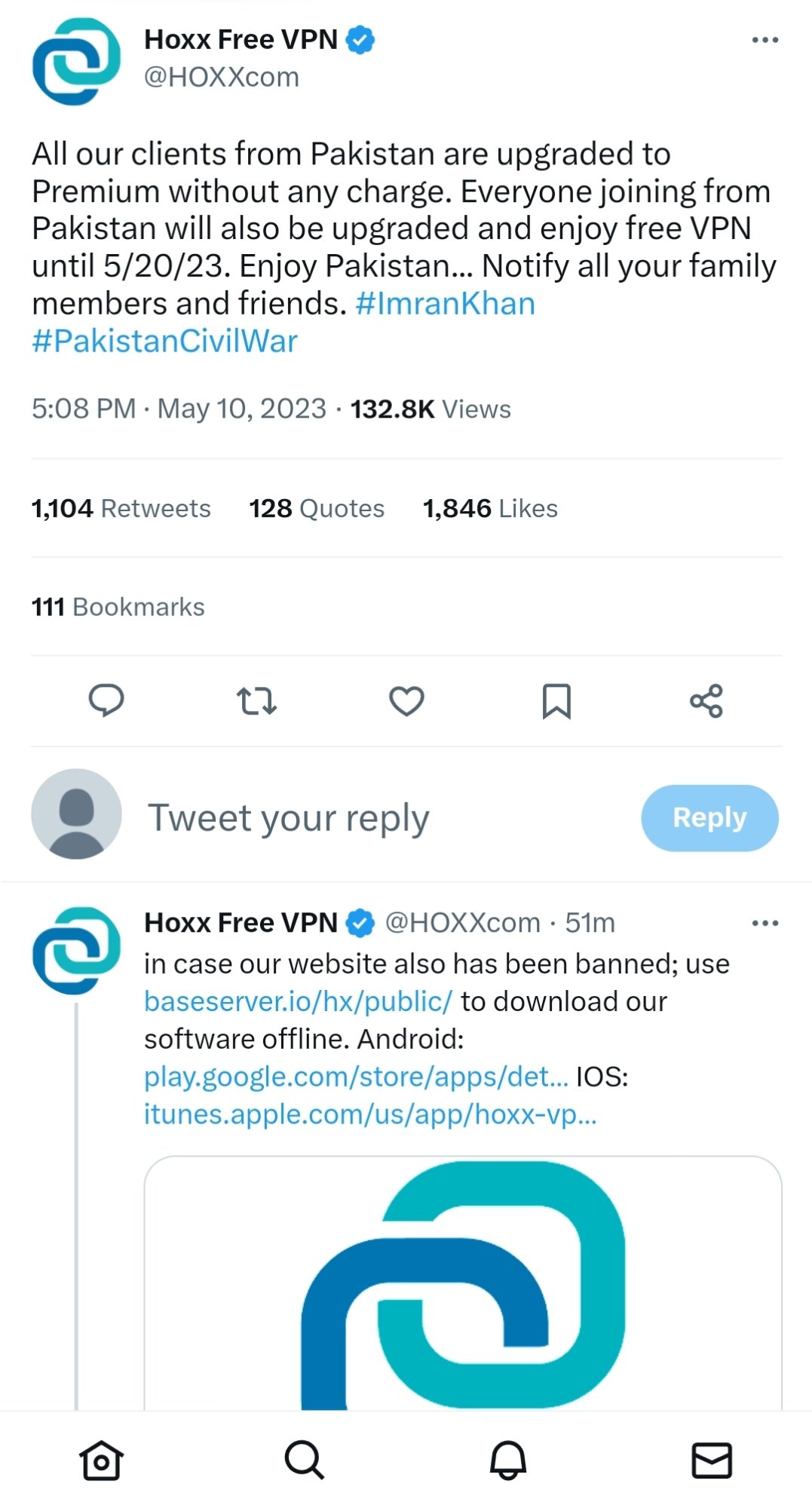Open Messages with the envelope icon
Image resolution: width=812 pixels, height=1508 pixels.
click(712, 1460)
